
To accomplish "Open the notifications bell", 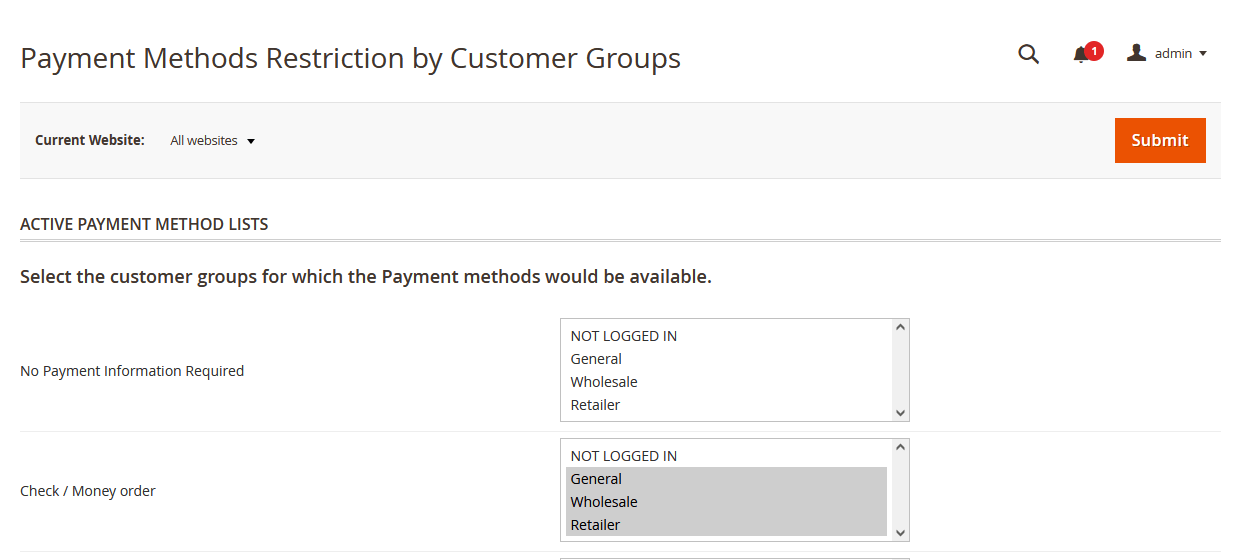I will point(1080,56).
